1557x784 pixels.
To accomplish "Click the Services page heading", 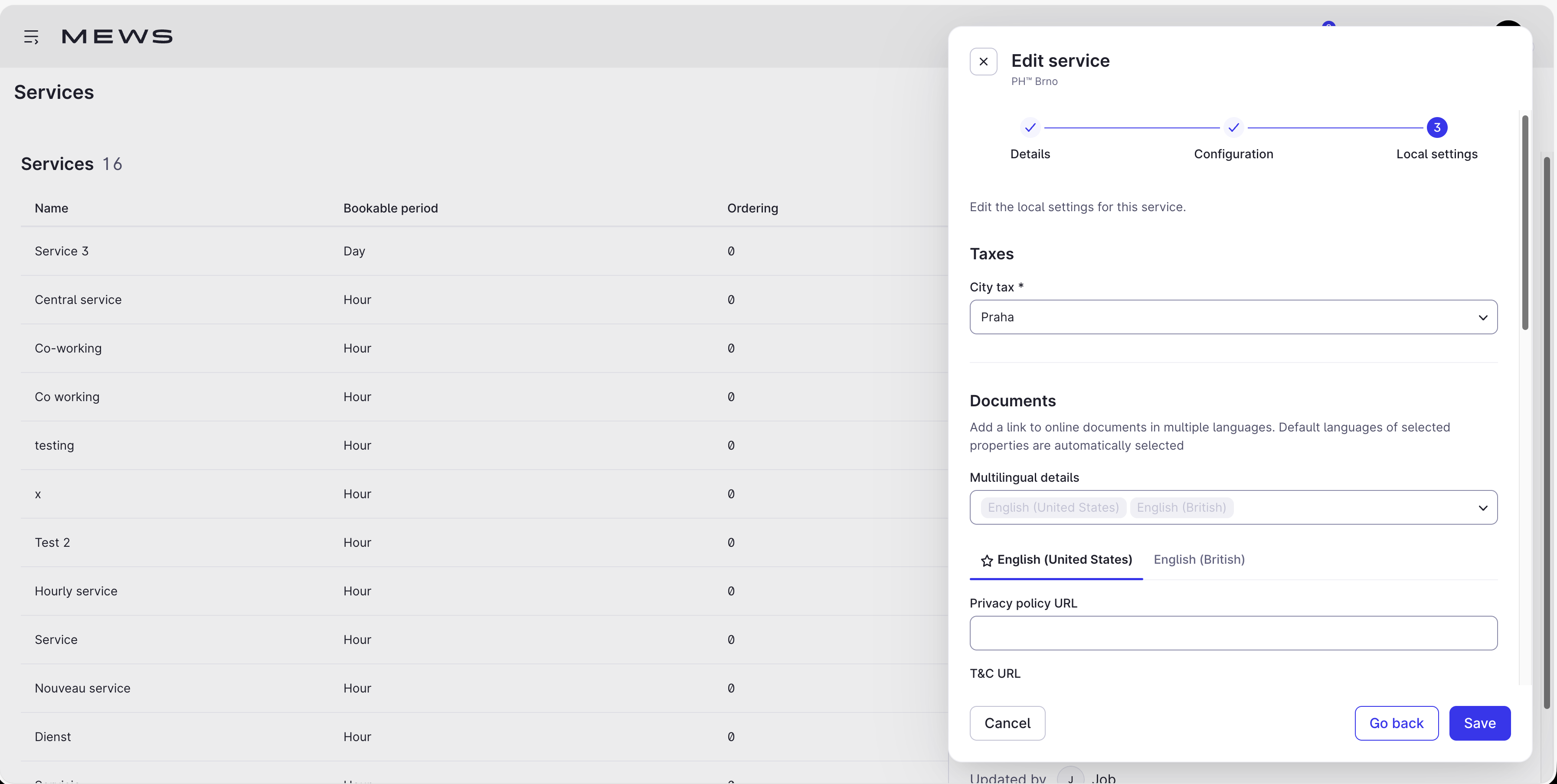I will point(54,92).
